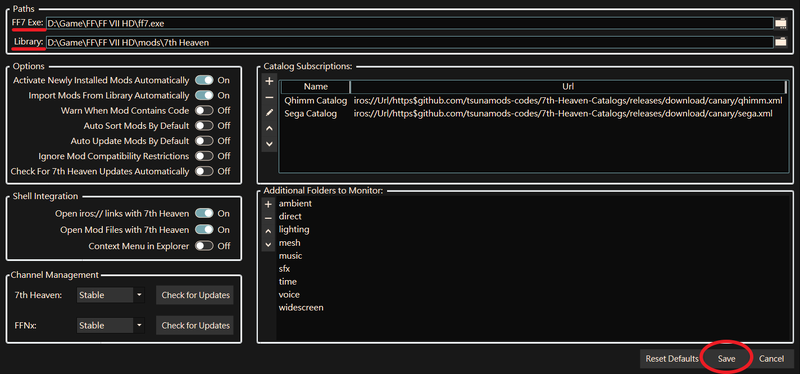The width and height of the screenshot is (800, 374).
Task: Check for Updates for 7th Heaven channel
Action: (x=195, y=295)
